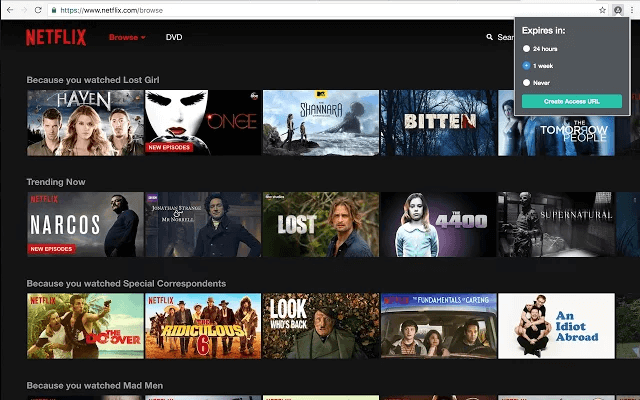Open The 4400 thumbnail
The image size is (640, 400).
click(x=439, y=224)
